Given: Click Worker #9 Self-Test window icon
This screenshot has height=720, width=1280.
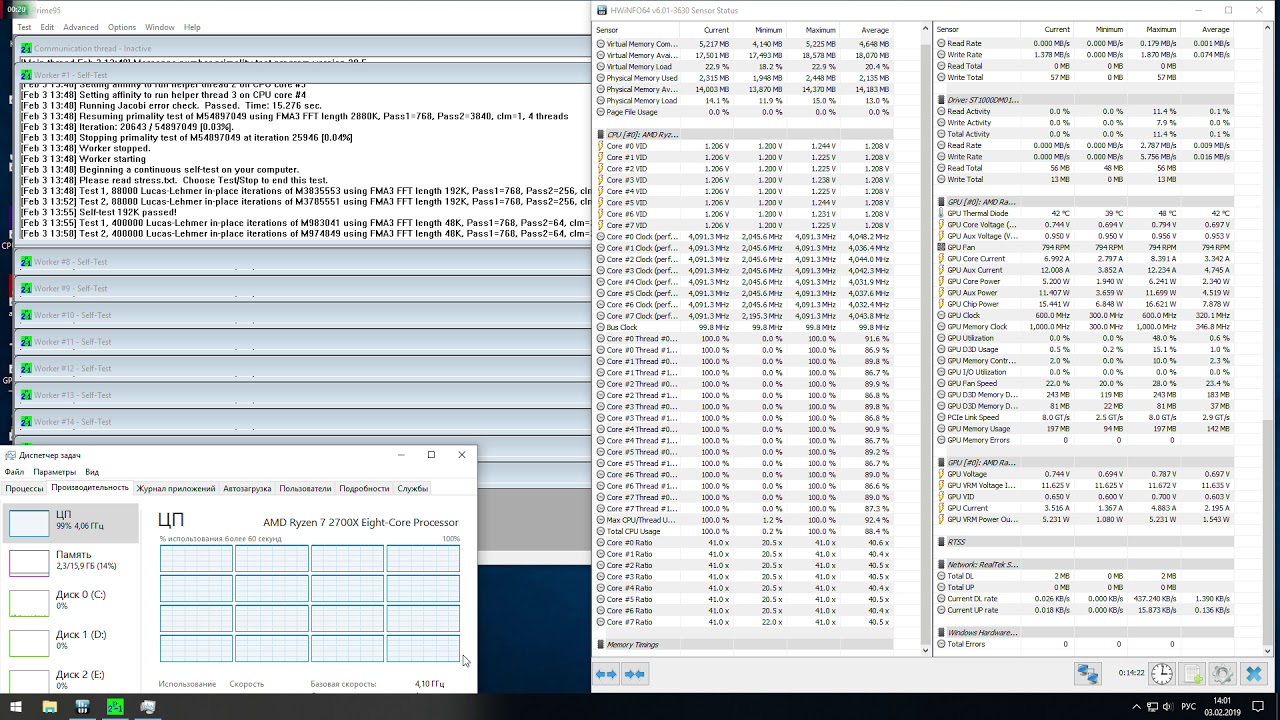Looking at the screenshot, I should 26,288.
